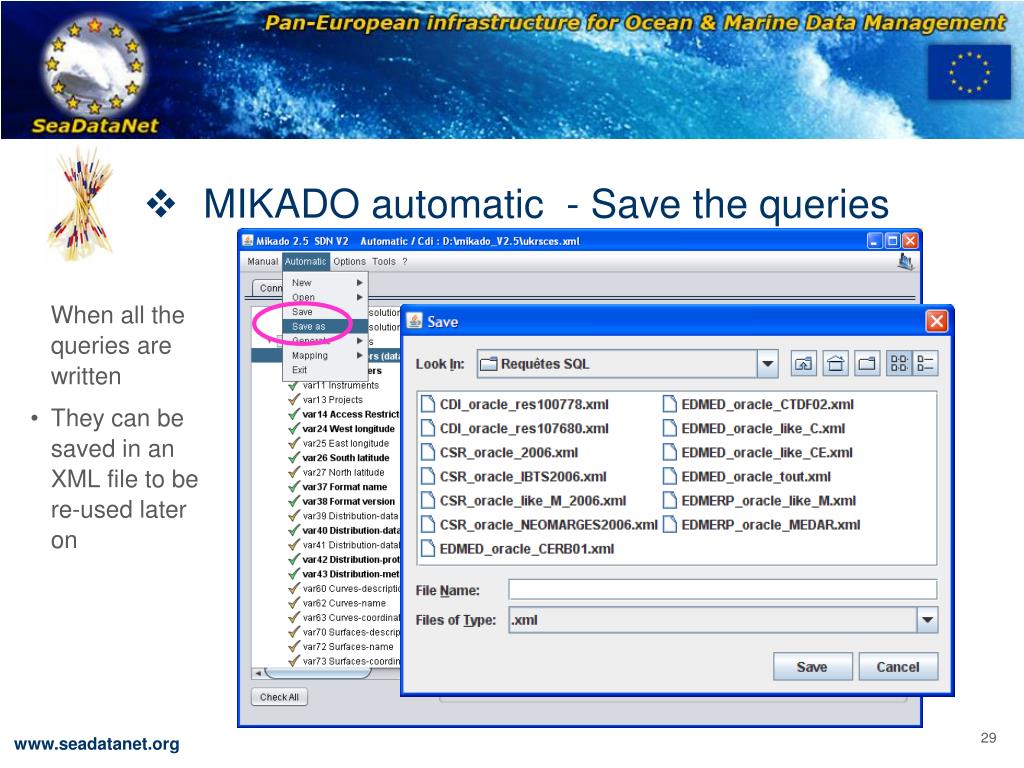The image size is (1024, 768).
Task: Click the file icon beside EDMED_oracle_like_CE.xml
Action: 669,453
